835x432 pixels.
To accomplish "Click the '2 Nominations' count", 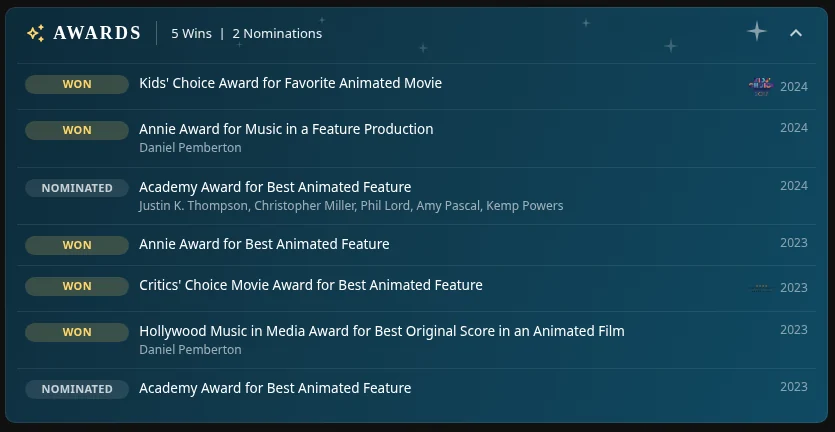I will (x=277, y=34).
